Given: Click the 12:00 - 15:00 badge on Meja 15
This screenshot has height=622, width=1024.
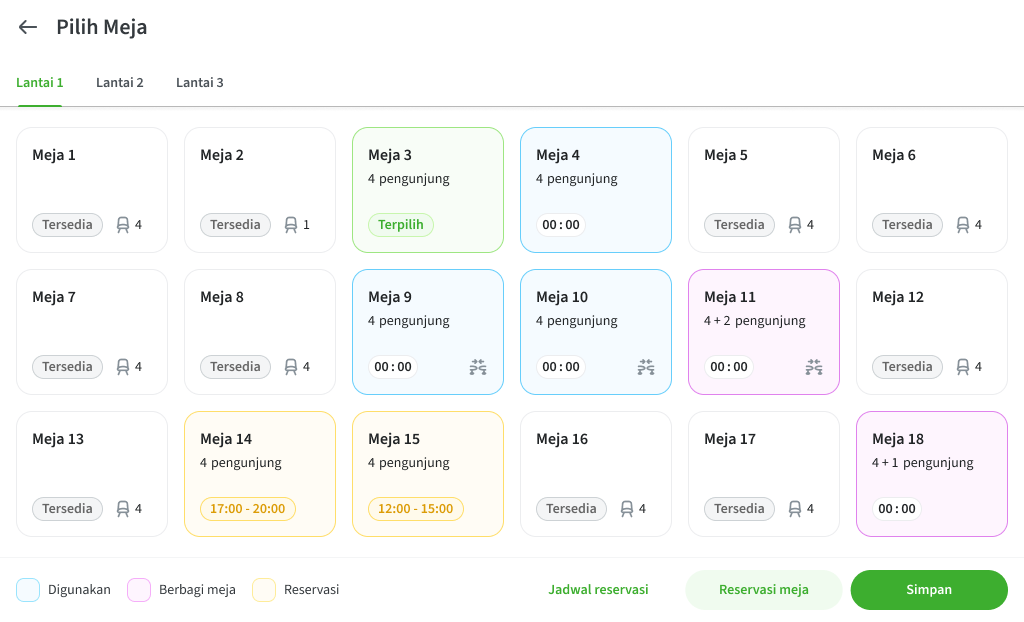Looking at the screenshot, I should coord(416,509).
